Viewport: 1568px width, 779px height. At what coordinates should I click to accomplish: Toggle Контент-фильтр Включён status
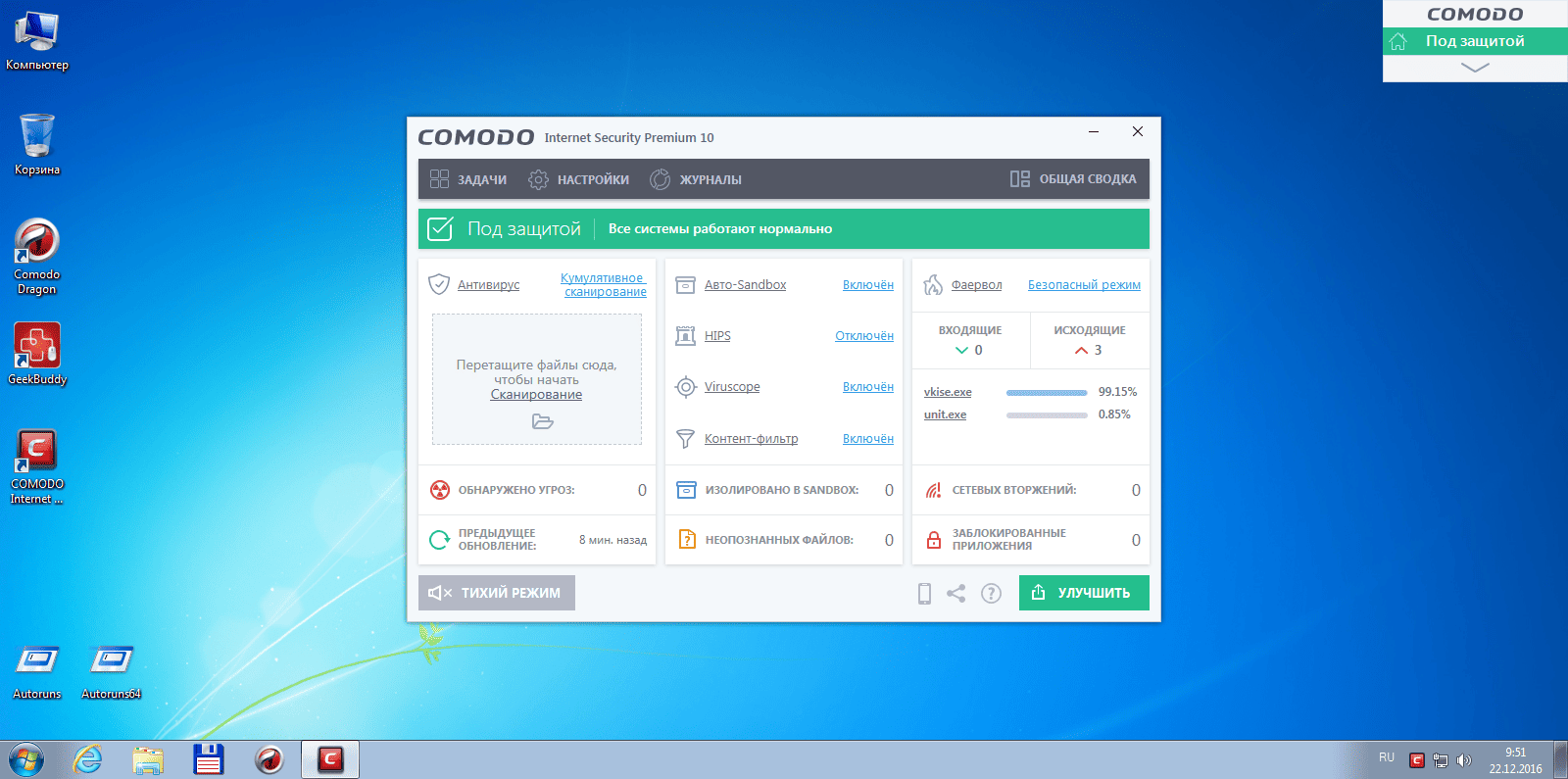[x=868, y=439]
